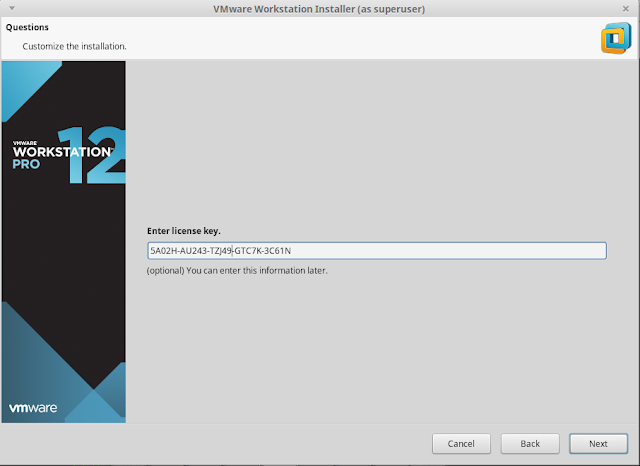Click the VMware Workstation logo icon

pyautogui.click(x=616, y=38)
